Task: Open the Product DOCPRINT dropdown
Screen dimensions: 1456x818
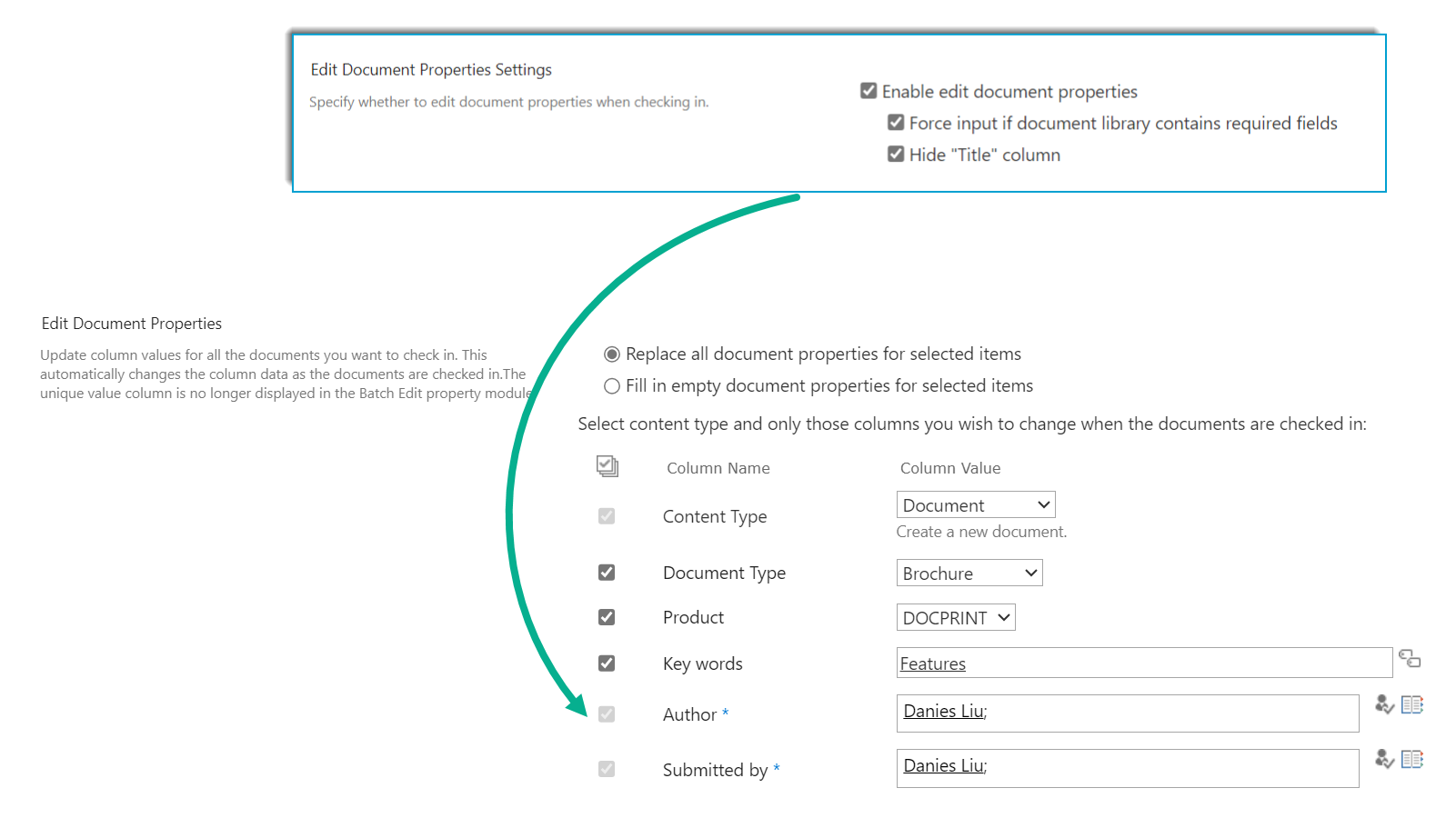Action: pyautogui.click(x=955, y=618)
